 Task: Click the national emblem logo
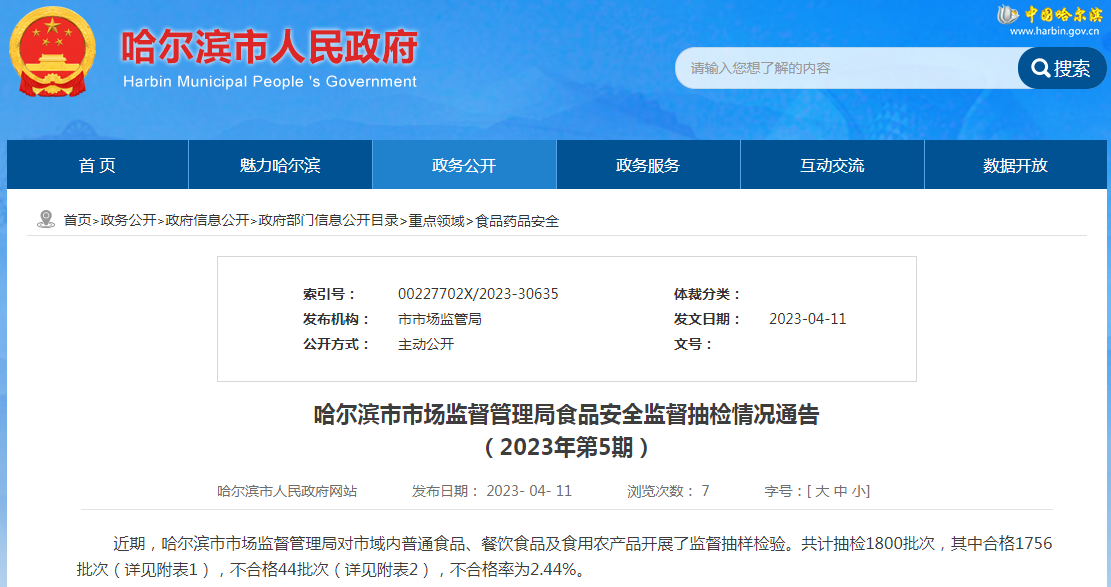click(52, 50)
